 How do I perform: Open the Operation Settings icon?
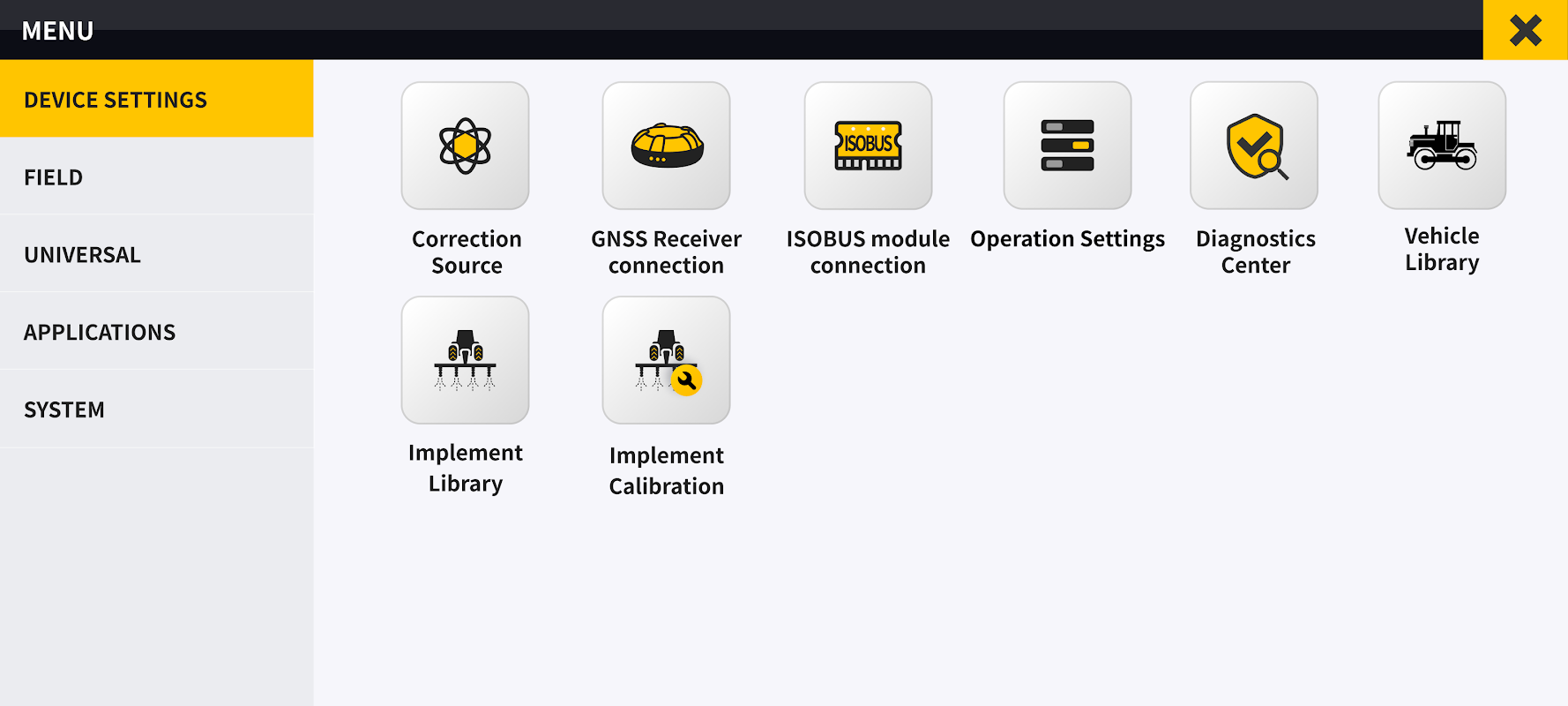pyautogui.click(x=1067, y=146)
